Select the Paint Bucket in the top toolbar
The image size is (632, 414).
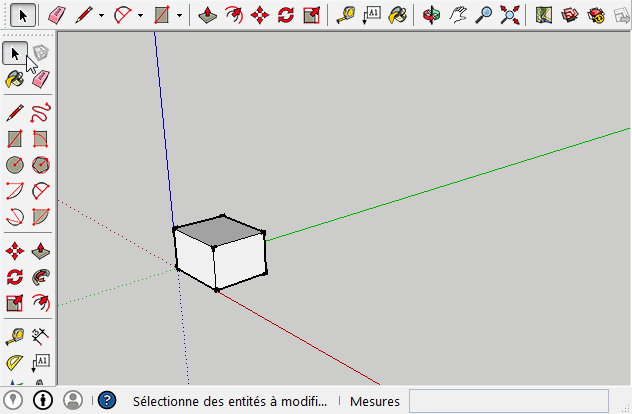click(x=397, y=15)
